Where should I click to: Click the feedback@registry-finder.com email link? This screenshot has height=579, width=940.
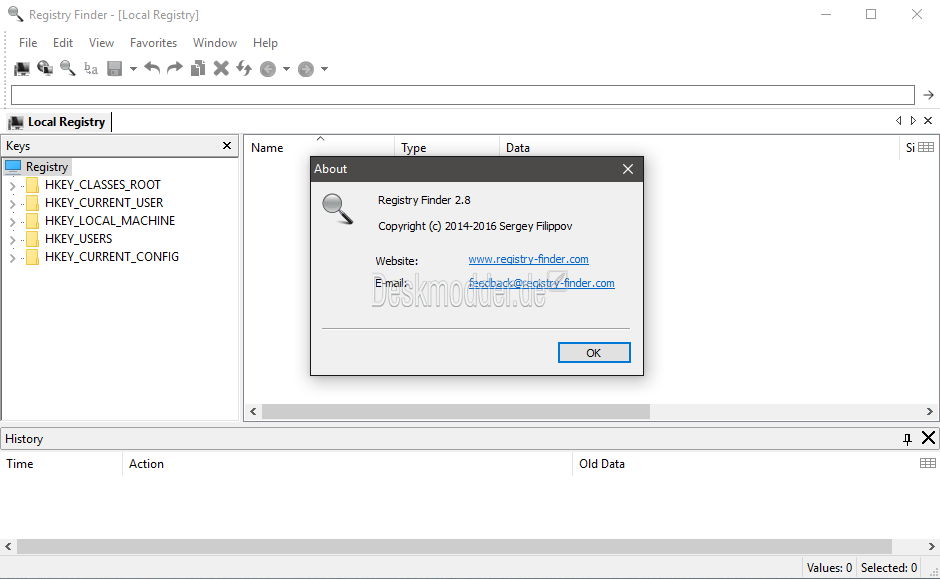(x=541, y=283)
